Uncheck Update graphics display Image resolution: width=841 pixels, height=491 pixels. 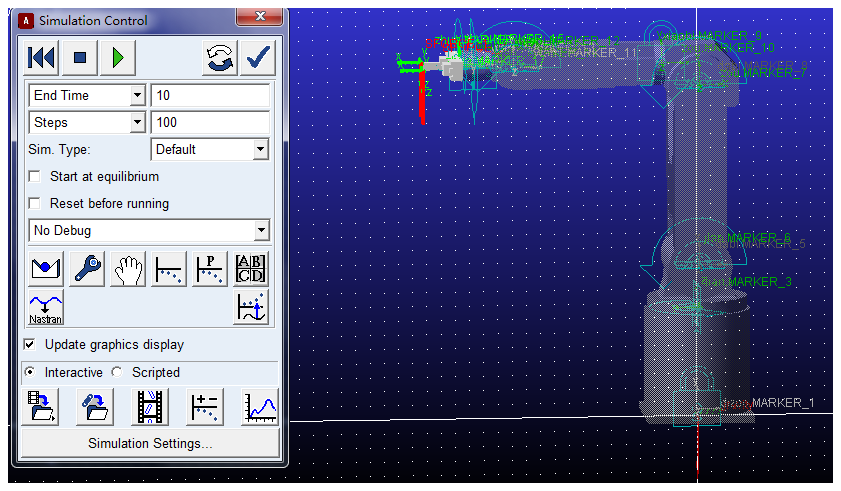31,345
